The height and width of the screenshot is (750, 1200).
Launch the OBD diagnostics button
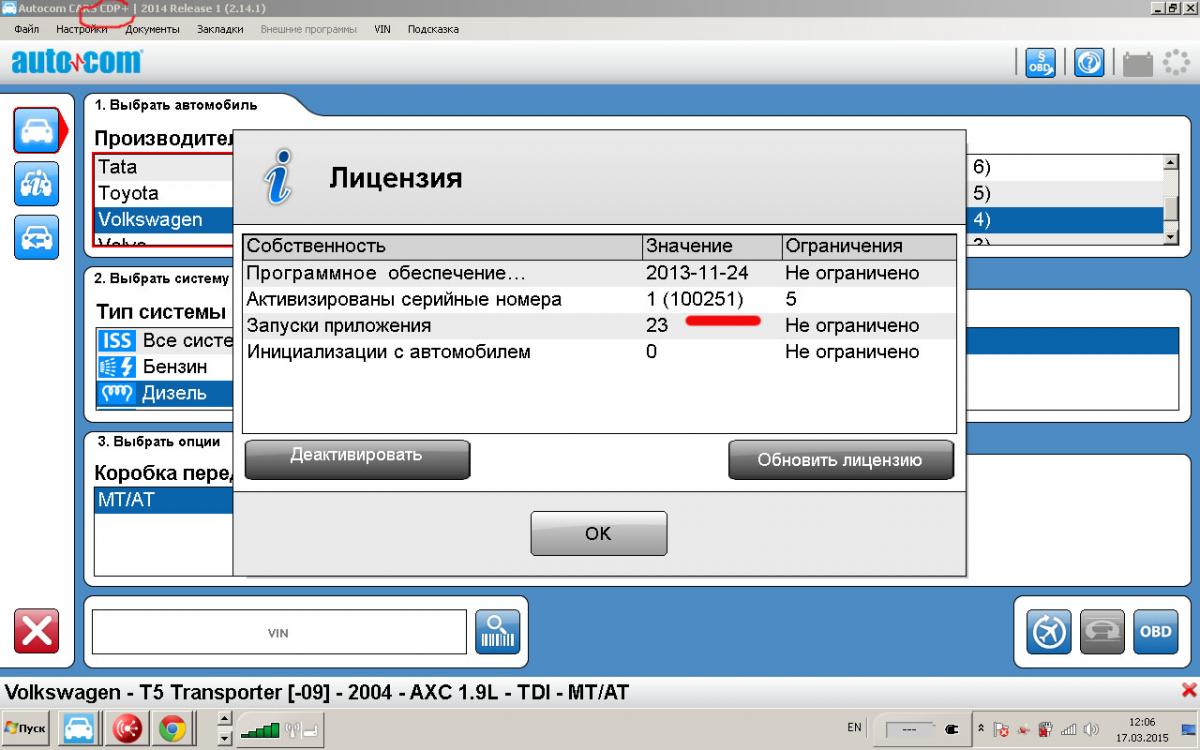tap(1155, 631)
